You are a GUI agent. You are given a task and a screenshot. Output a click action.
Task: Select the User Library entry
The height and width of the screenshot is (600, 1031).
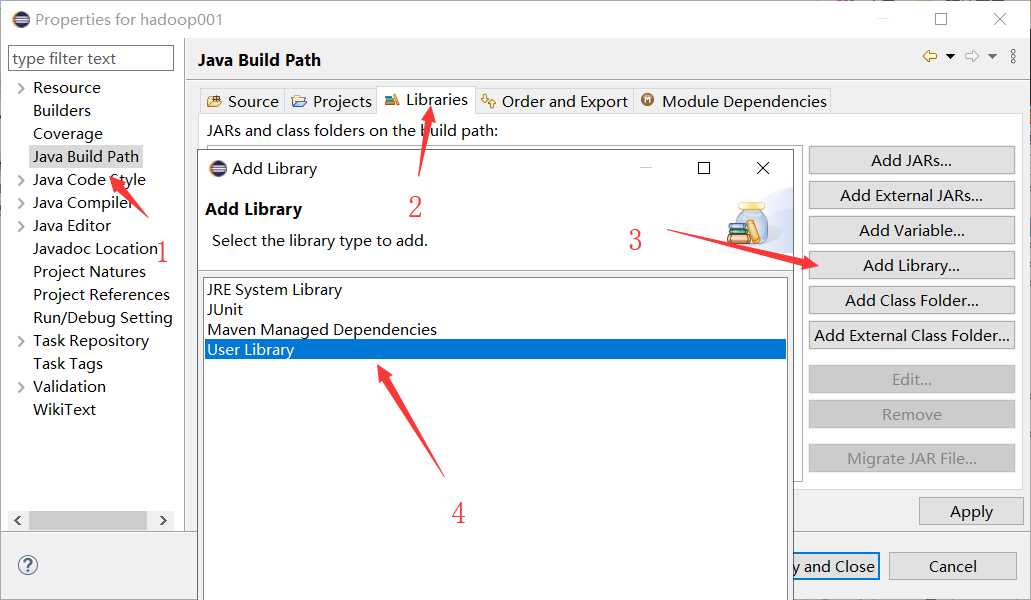495,349
